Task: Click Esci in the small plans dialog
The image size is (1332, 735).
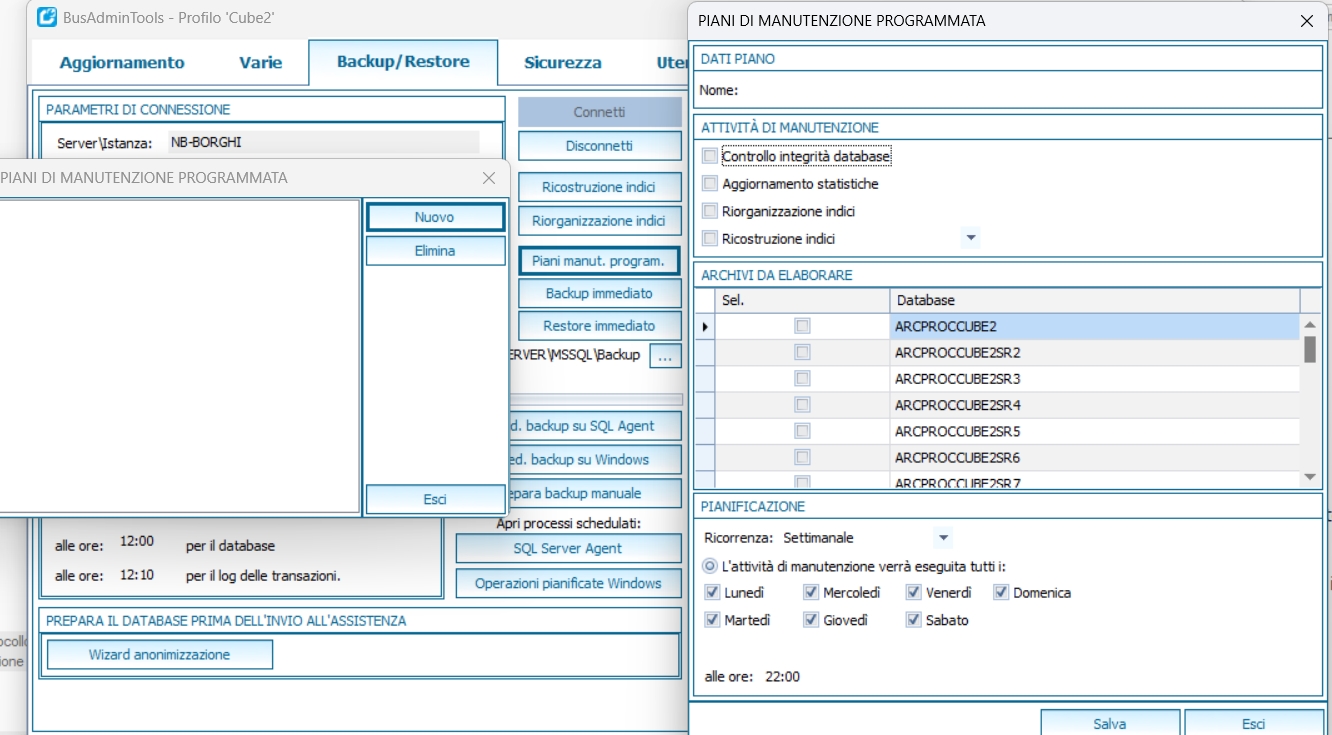Action: pyautogui.click(x=435, y=499)
